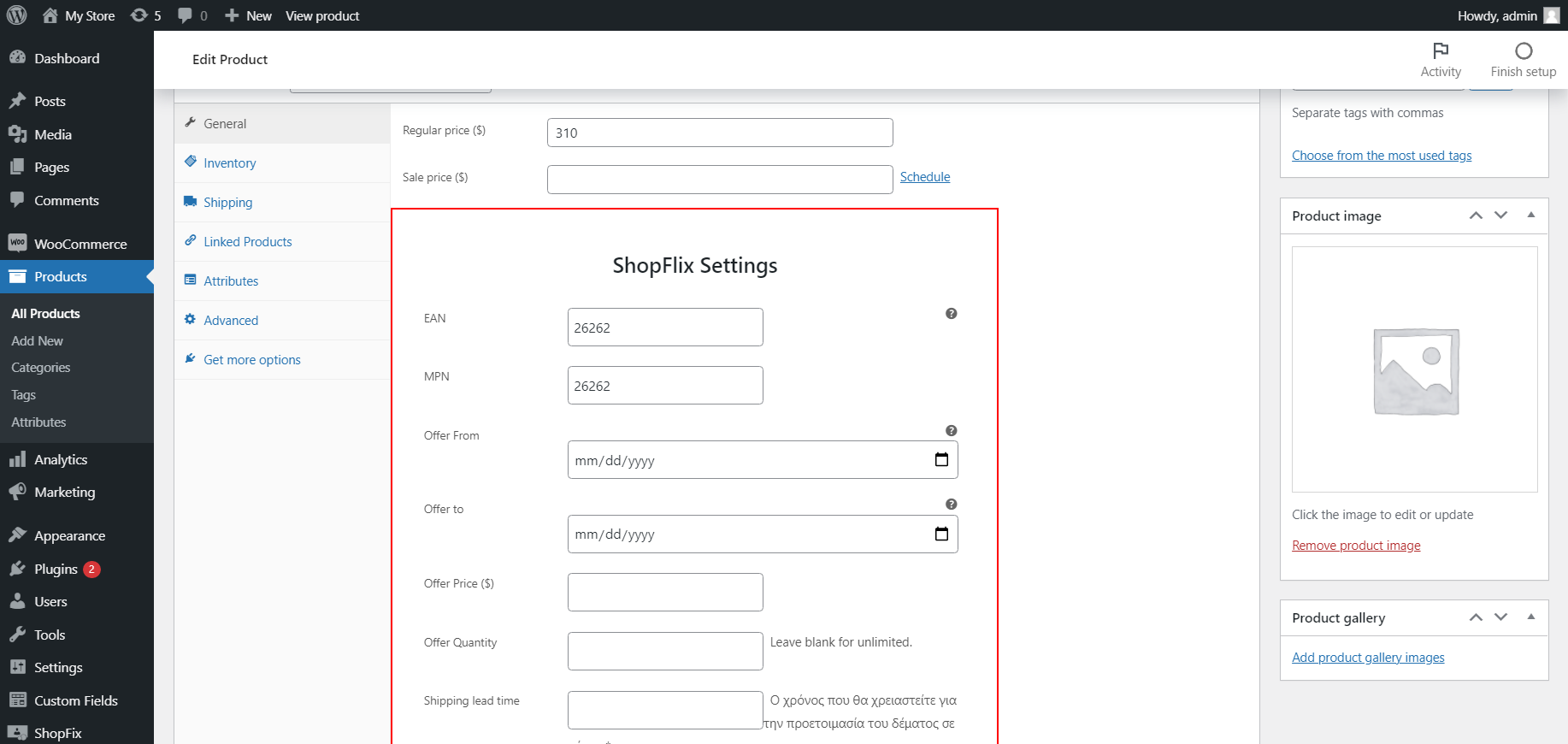Collapse the Product image panel
Screen dimensions: 1568x744
pos(1531,216)
